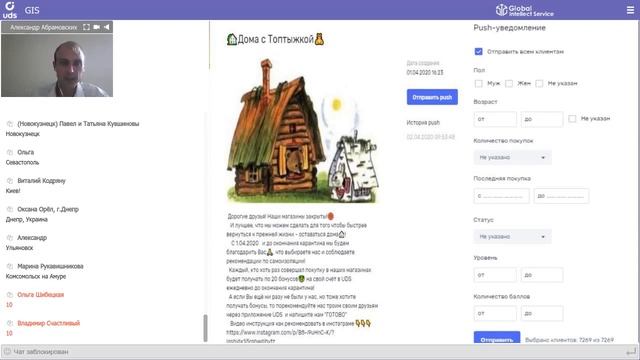Image resolution: width=640 pixels, height=360 pixels.
Task: Click the age 'до' input field
Action: [542, 119]
